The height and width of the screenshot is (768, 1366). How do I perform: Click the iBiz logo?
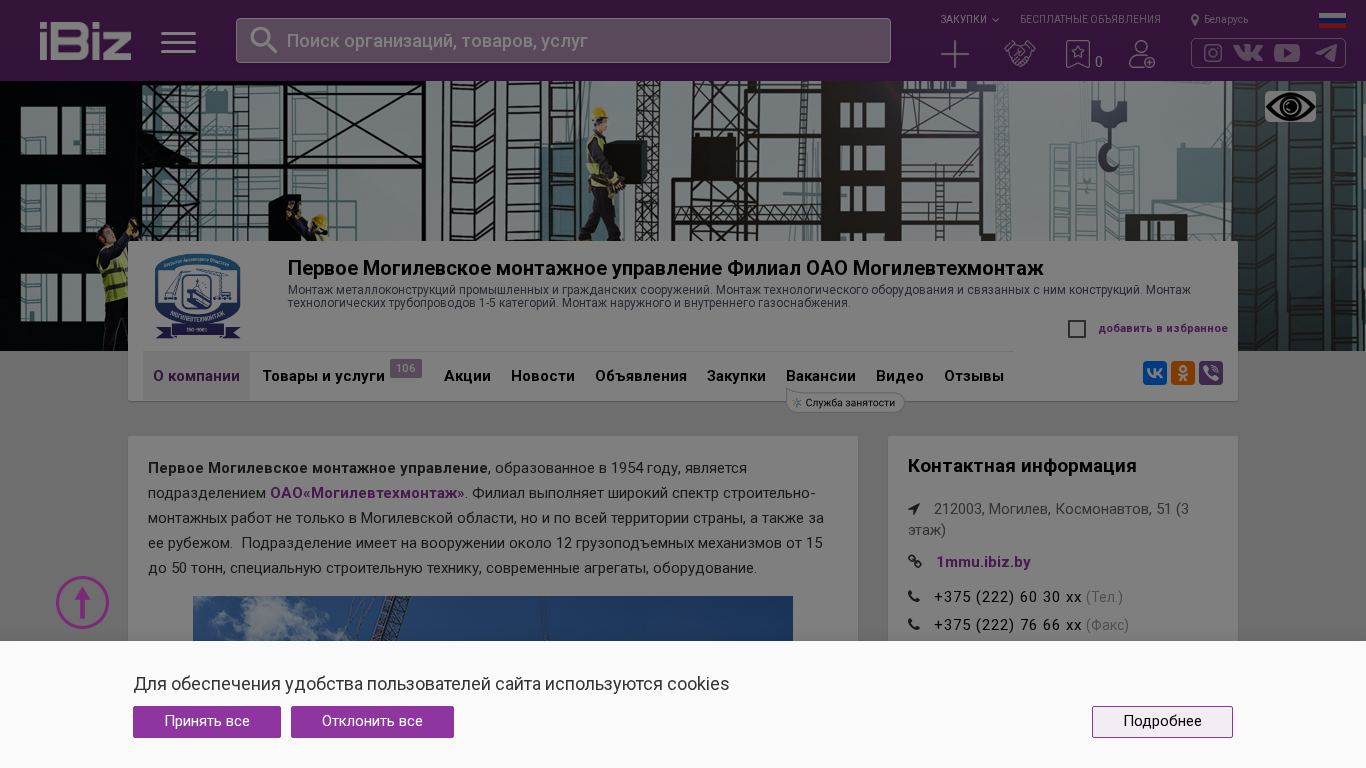click(85, 41)
